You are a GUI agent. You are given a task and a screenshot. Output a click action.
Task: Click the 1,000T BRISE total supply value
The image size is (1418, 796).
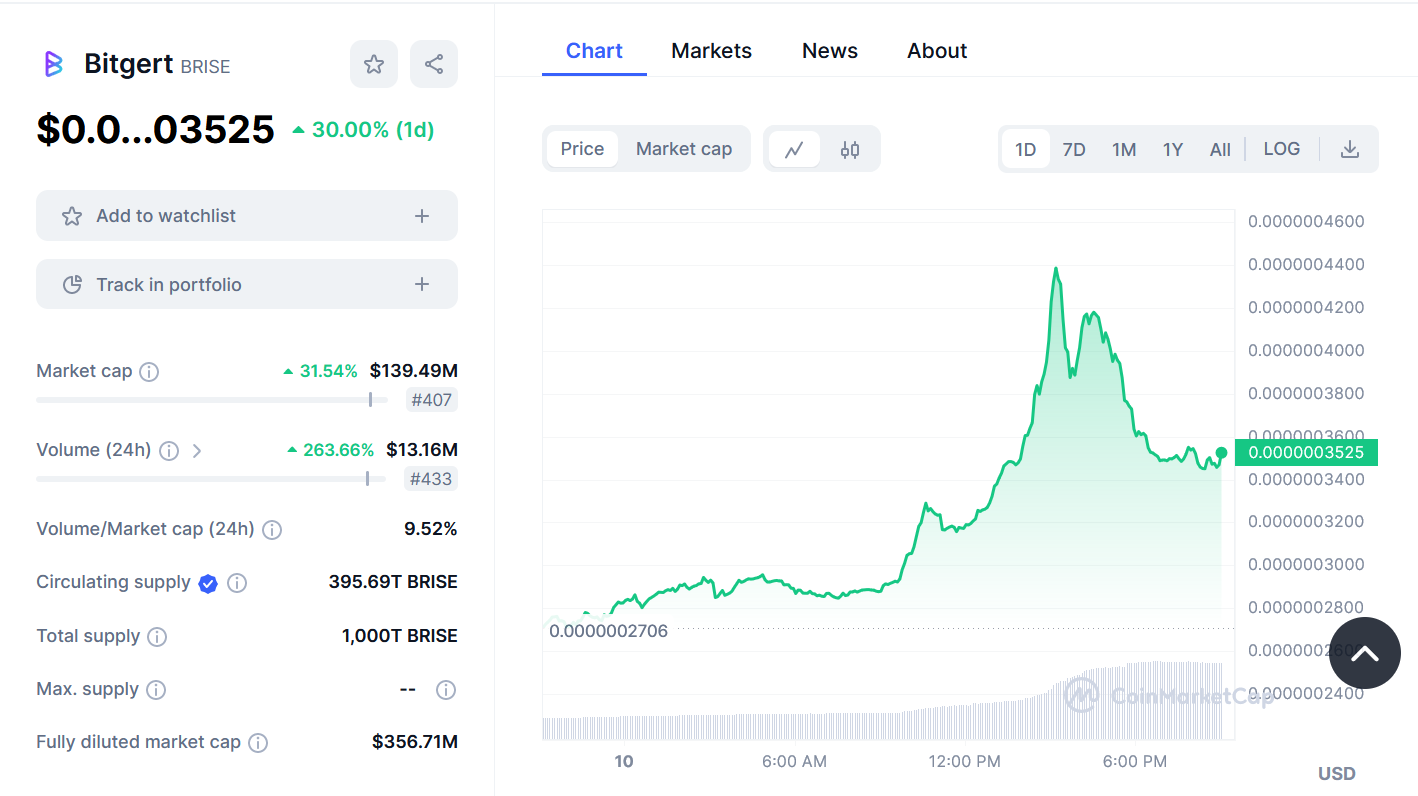click(x=400, y=636)
